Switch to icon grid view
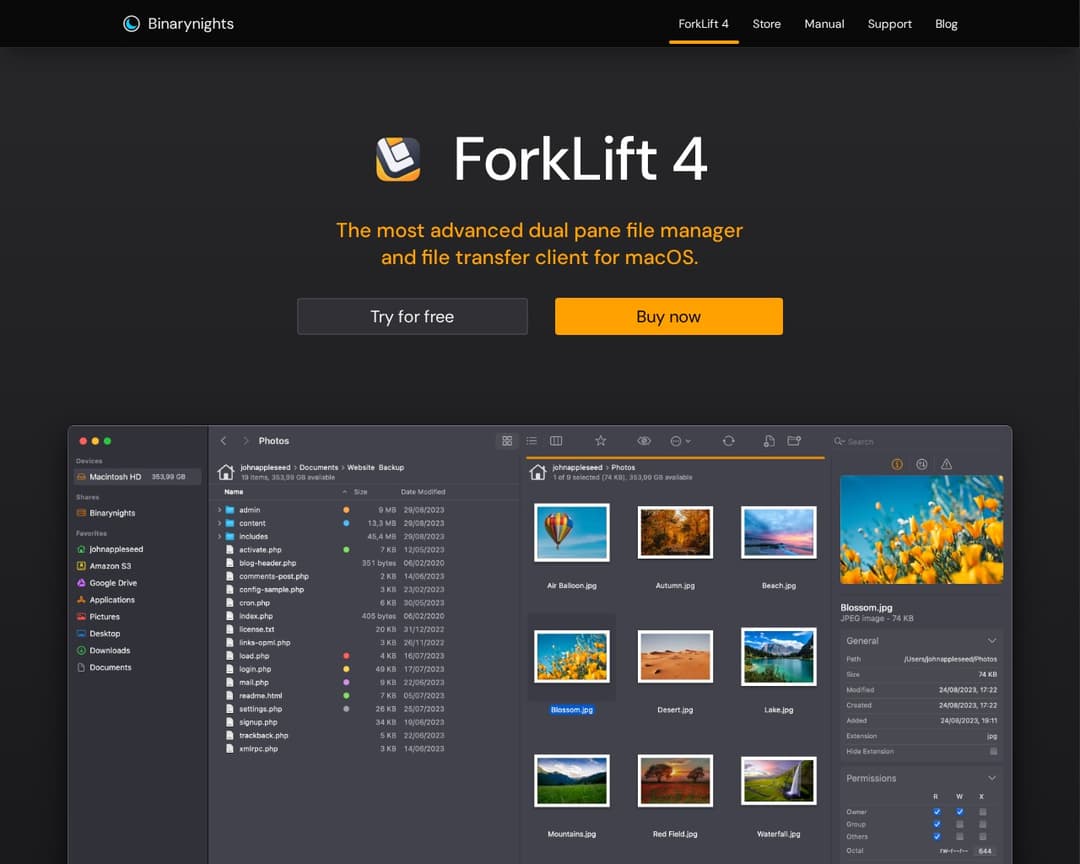This screenshot has width=1080, height=864. (x=507, y=441)
